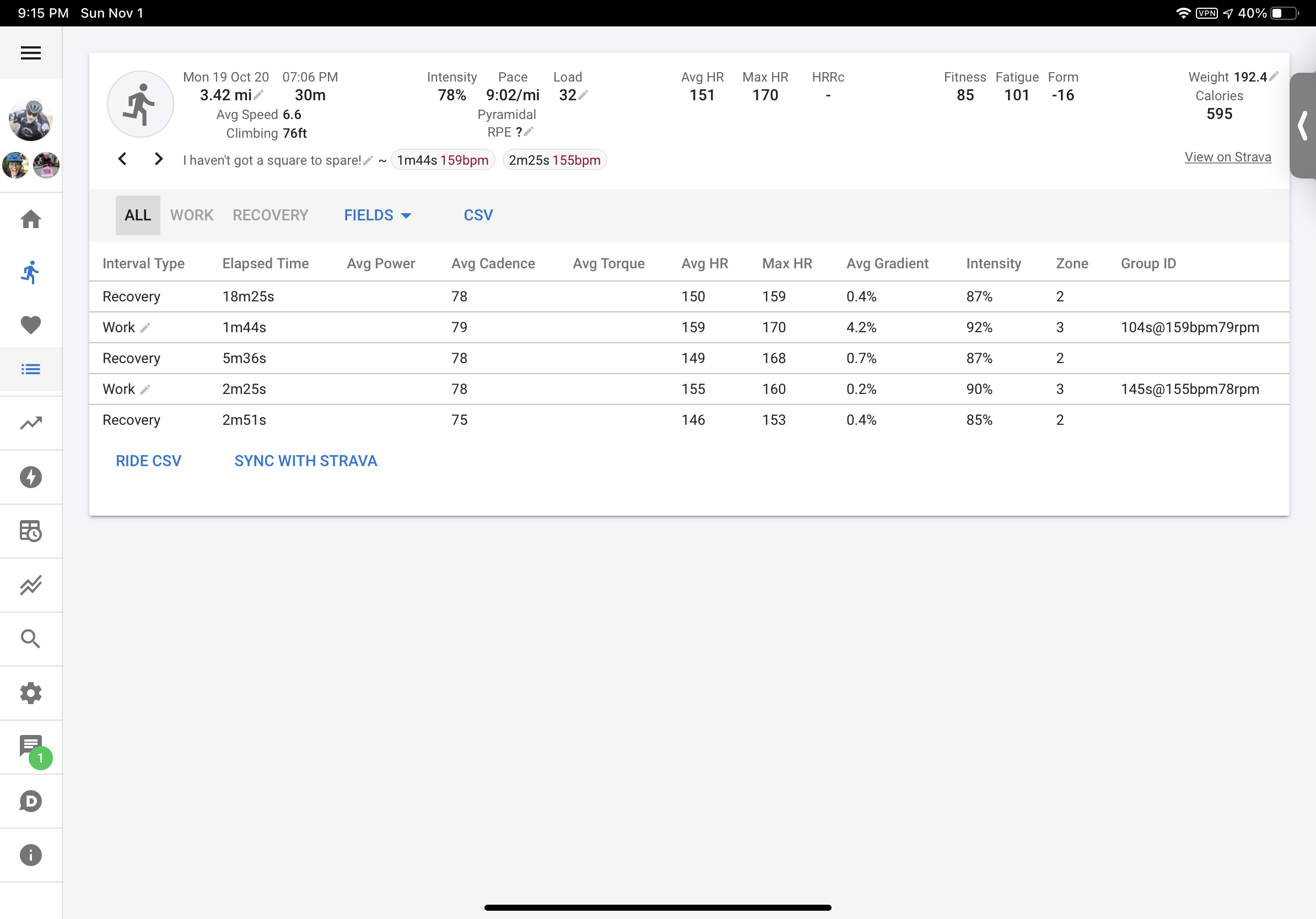Click the 1m44s 159bpm interval chip
This screenshot has width=1316, height=919.
(x=443, y=160)
